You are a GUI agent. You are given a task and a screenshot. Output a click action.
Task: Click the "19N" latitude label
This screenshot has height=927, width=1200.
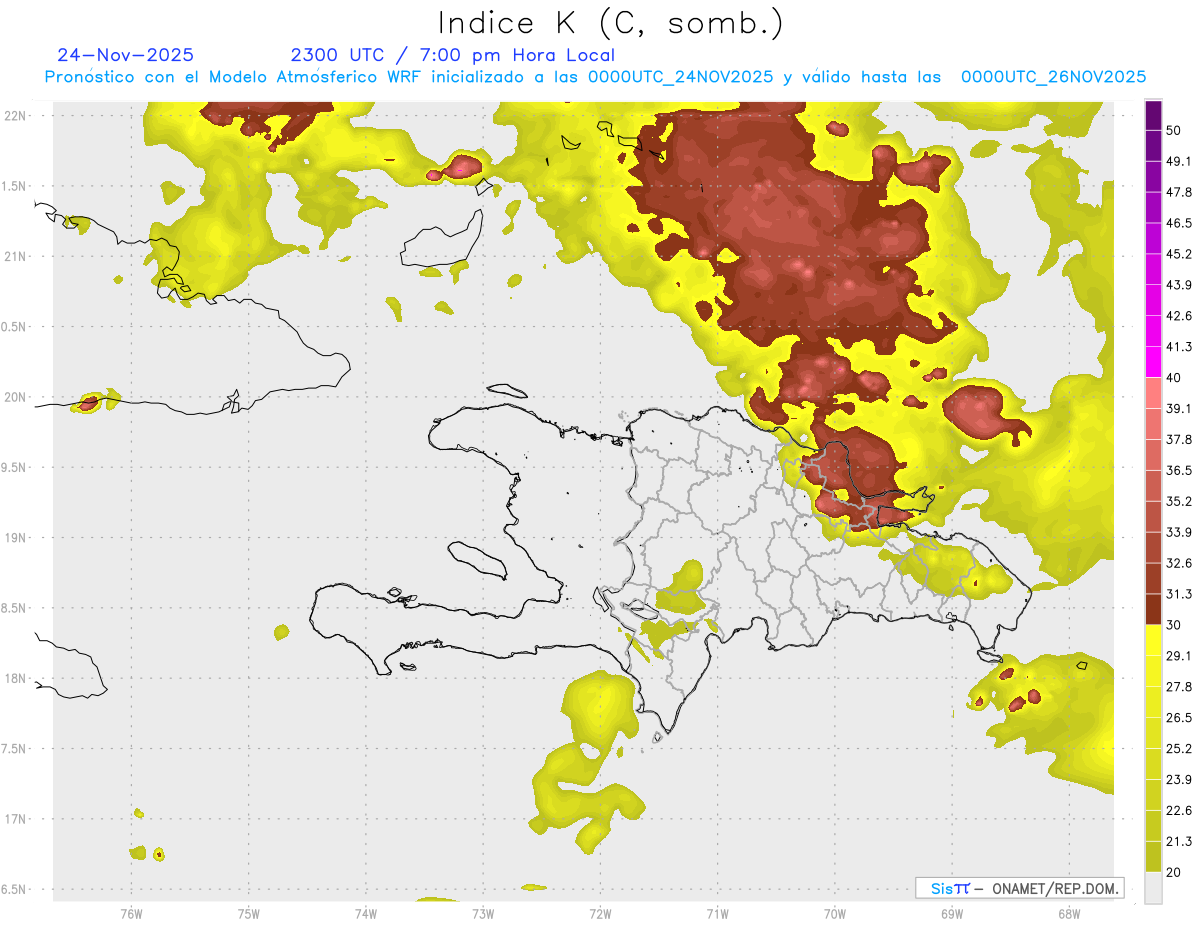point(15,537)
